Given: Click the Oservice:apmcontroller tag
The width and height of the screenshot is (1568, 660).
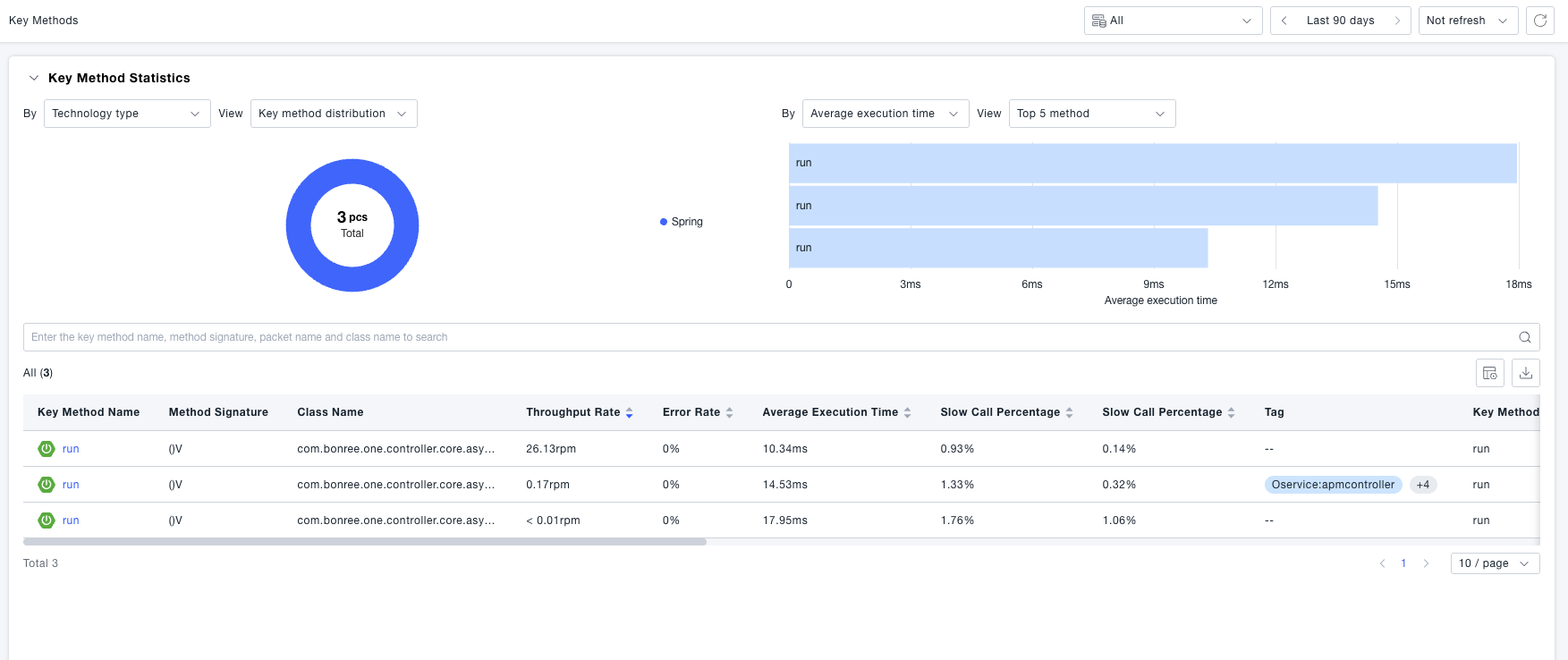Looking at the screenshot, I should [1333, 485].
